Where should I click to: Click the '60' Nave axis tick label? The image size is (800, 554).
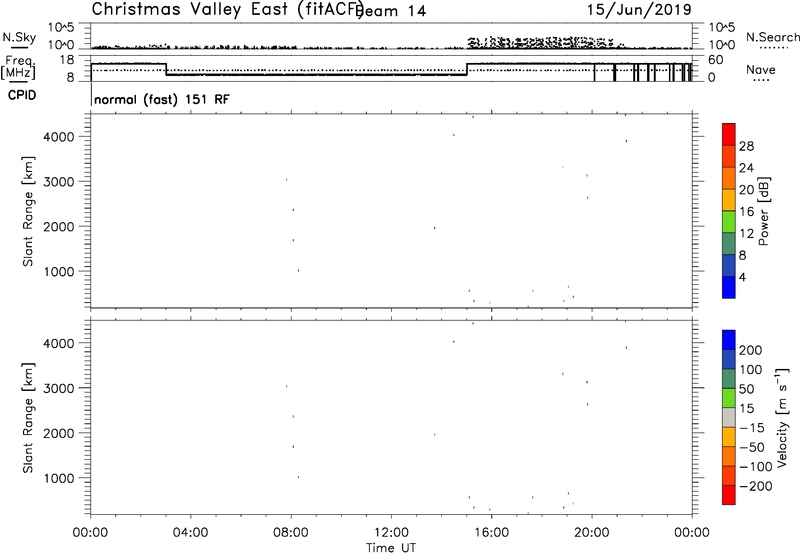[715, 60]
